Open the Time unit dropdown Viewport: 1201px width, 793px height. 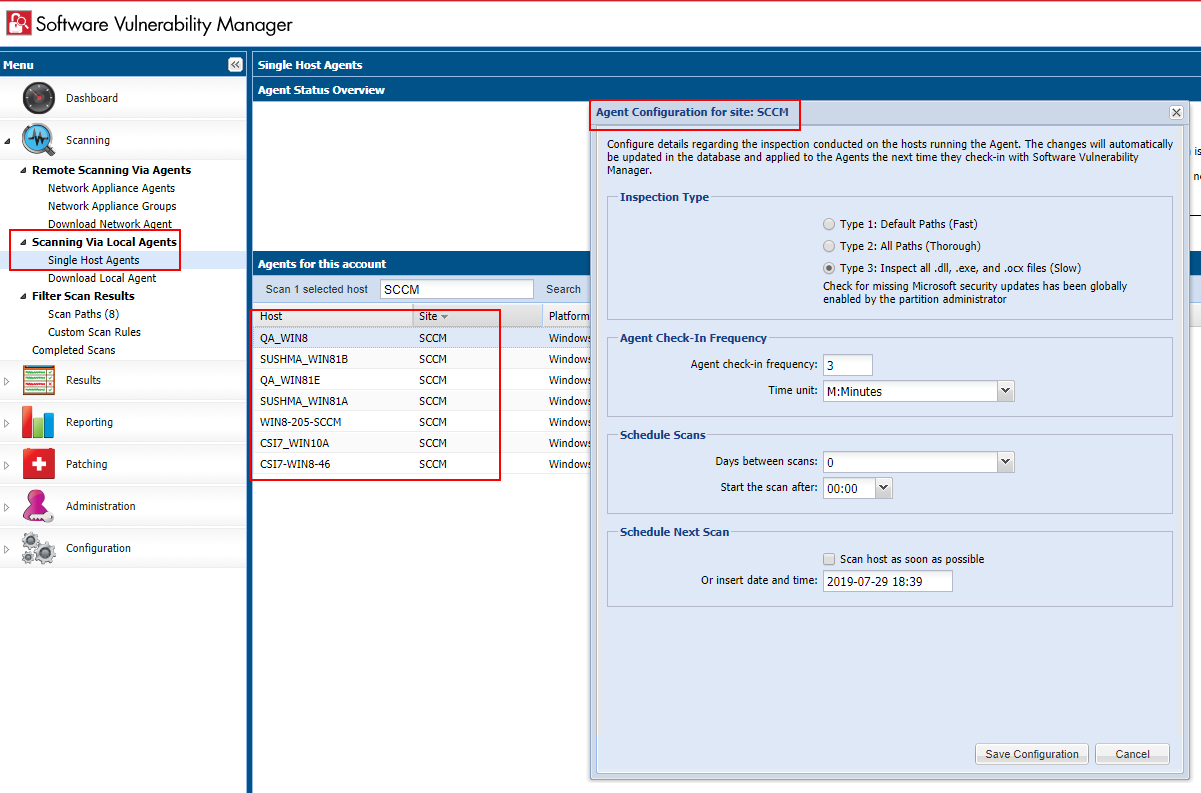click(1006, 391)
